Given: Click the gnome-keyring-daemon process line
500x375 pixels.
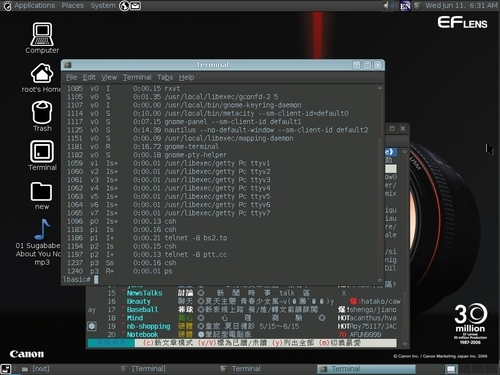Looking at the screenshot, I should coord(184,105).
